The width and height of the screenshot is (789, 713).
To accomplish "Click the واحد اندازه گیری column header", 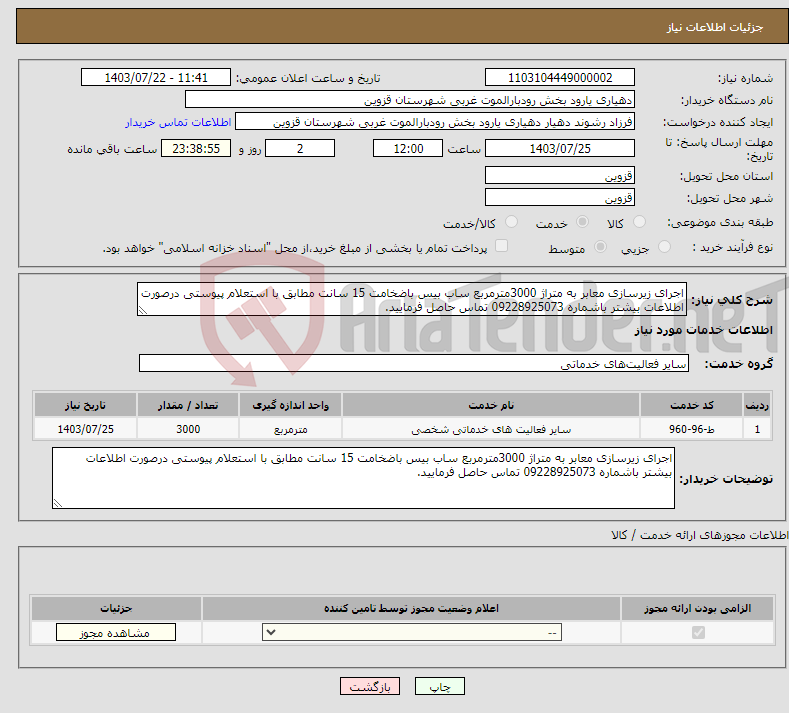I will [x=290, y=405].
